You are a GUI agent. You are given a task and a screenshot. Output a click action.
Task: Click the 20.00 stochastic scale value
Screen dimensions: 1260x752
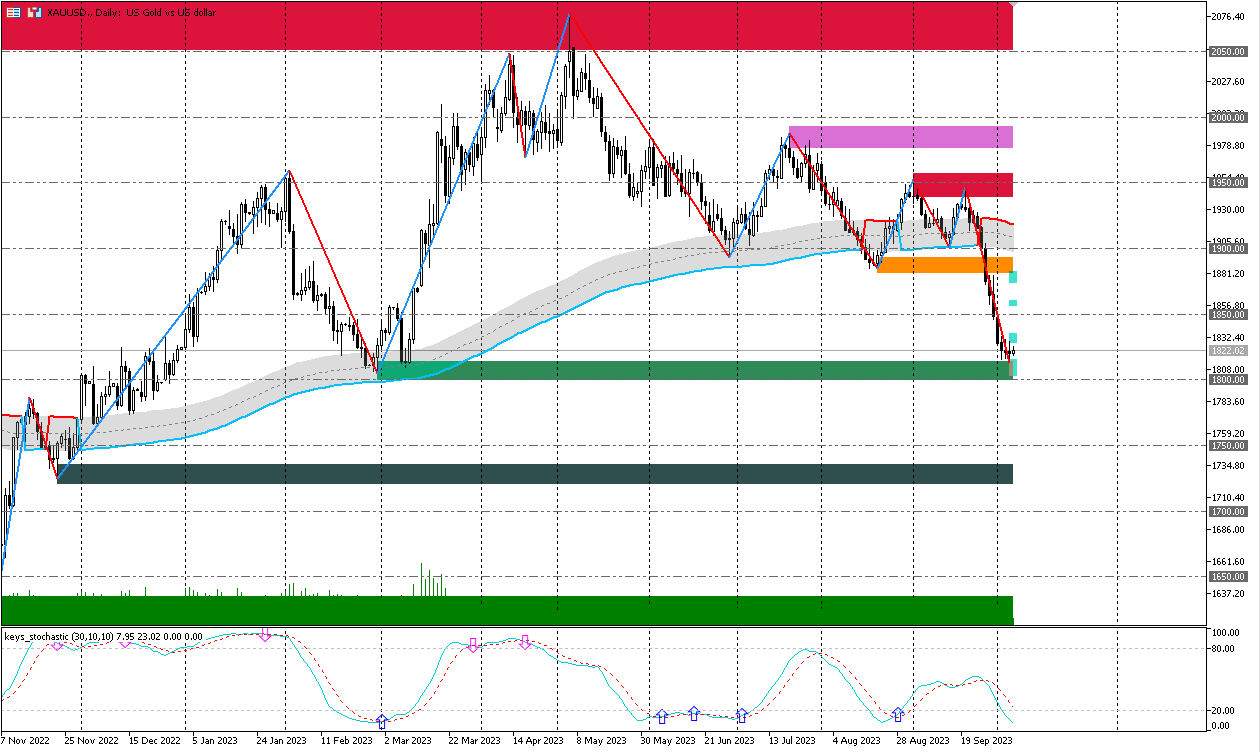pos(1224,710)
